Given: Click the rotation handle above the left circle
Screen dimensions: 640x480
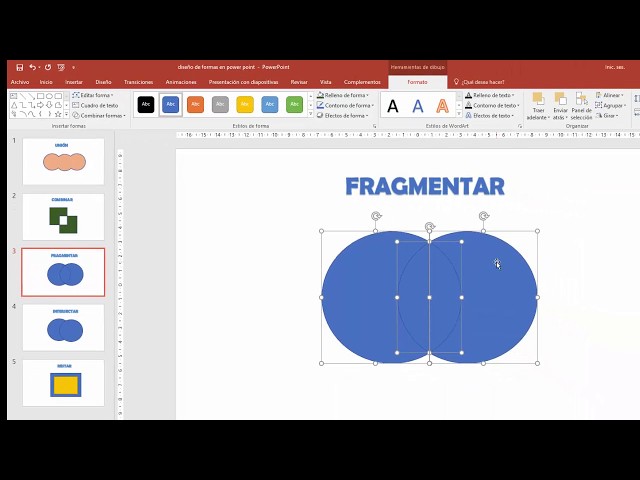Looking at the screenshot, I should [x=376, y=216].
